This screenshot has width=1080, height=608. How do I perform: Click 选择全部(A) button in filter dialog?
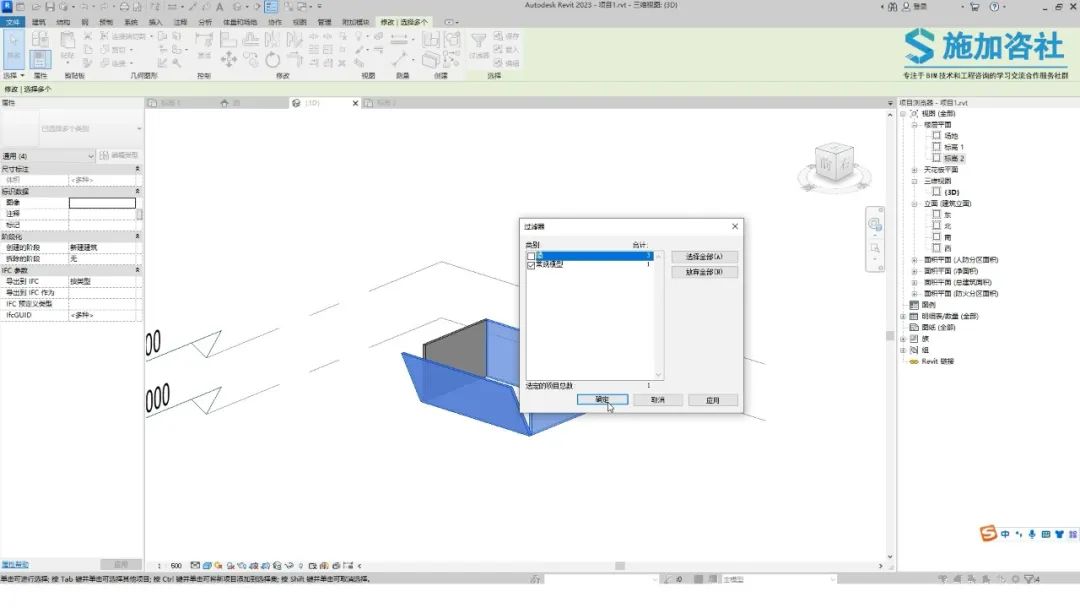click(x=704, y=257)
